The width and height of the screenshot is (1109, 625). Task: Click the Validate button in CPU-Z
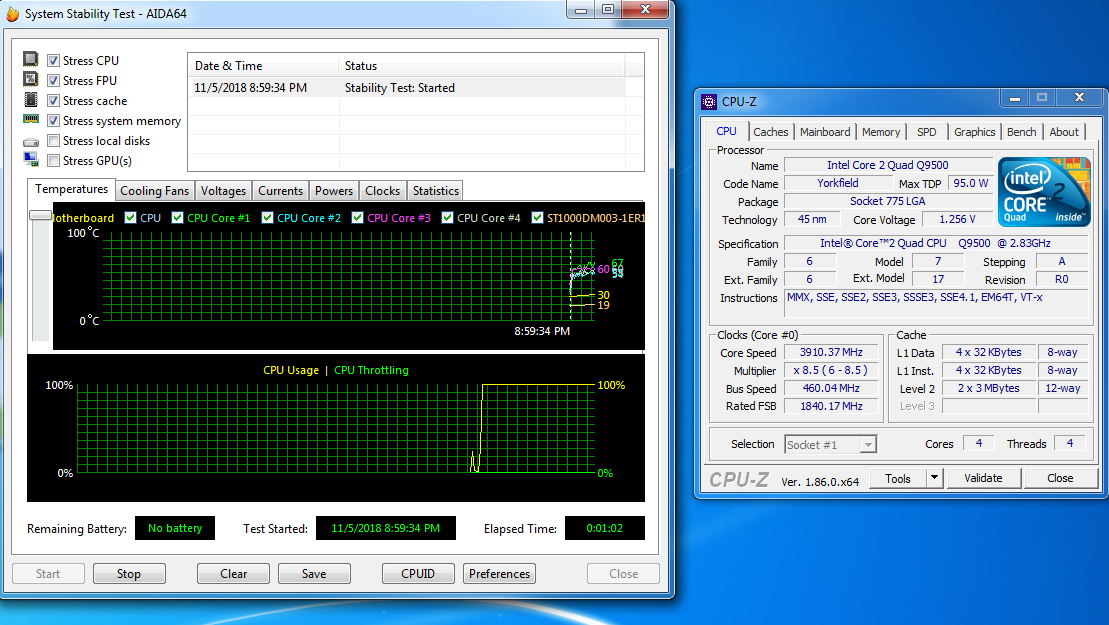983,478
